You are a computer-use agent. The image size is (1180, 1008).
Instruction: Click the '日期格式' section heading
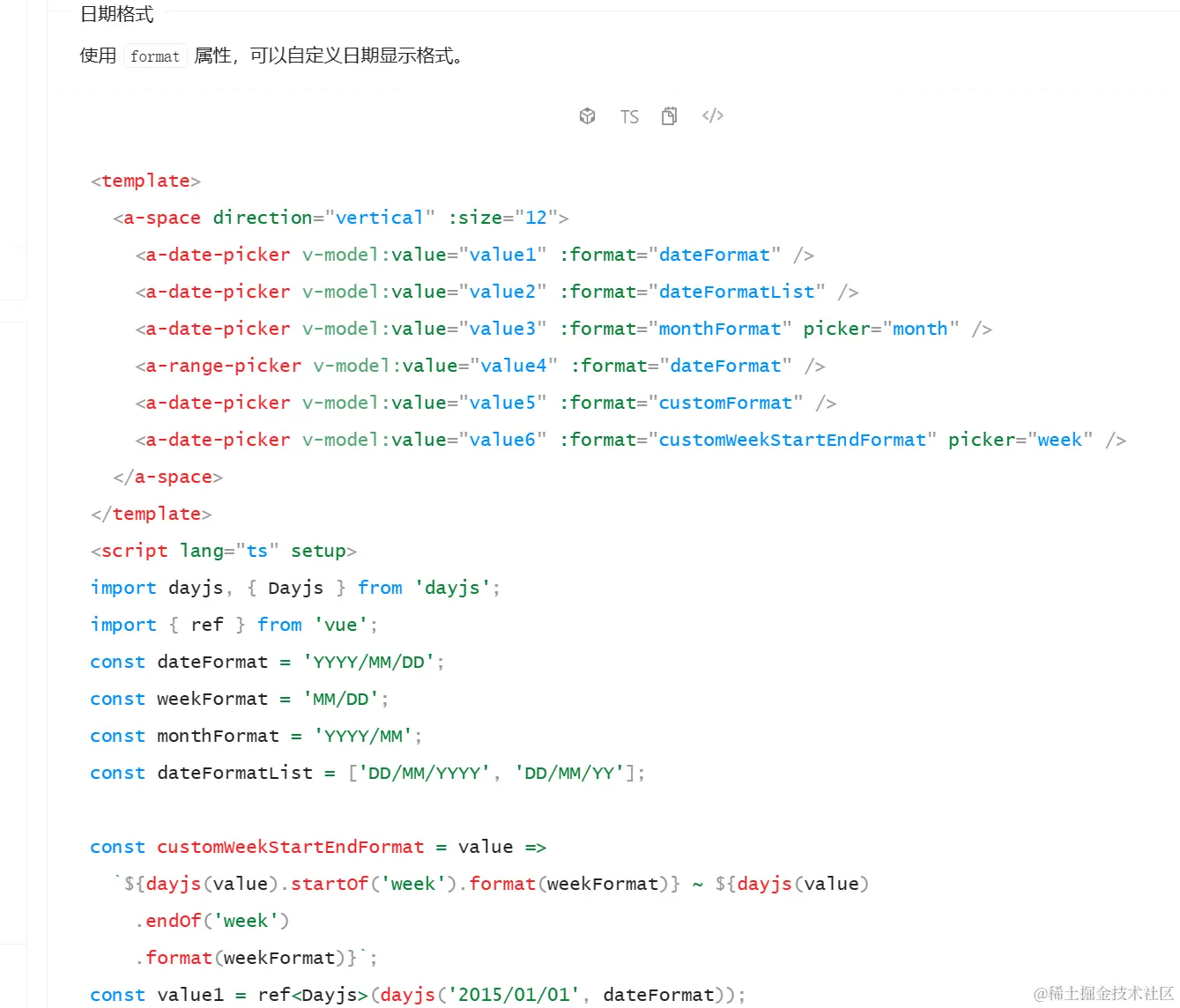click(117, 14)
